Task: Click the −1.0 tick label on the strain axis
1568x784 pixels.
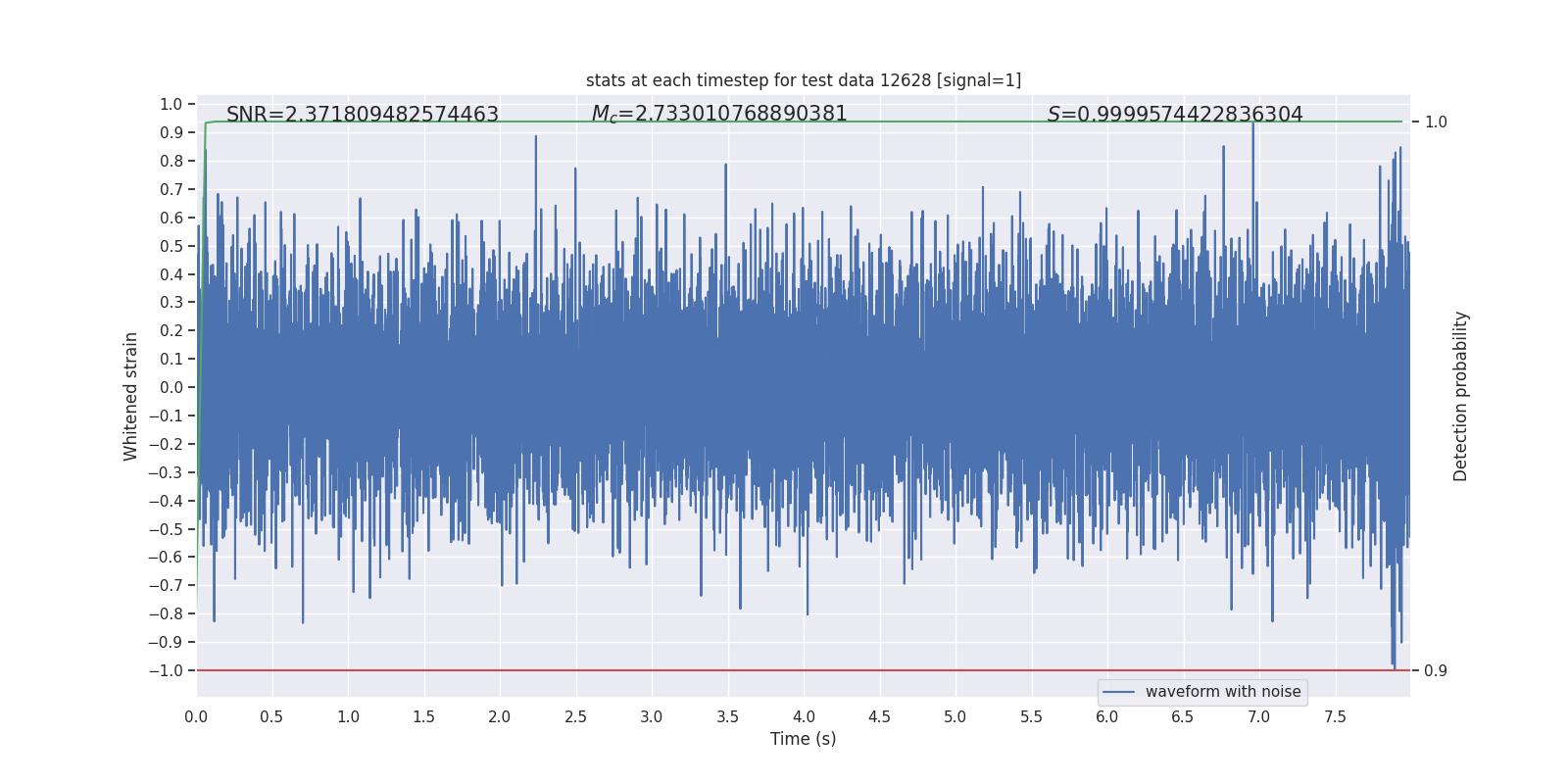Action: coord(166,671)
